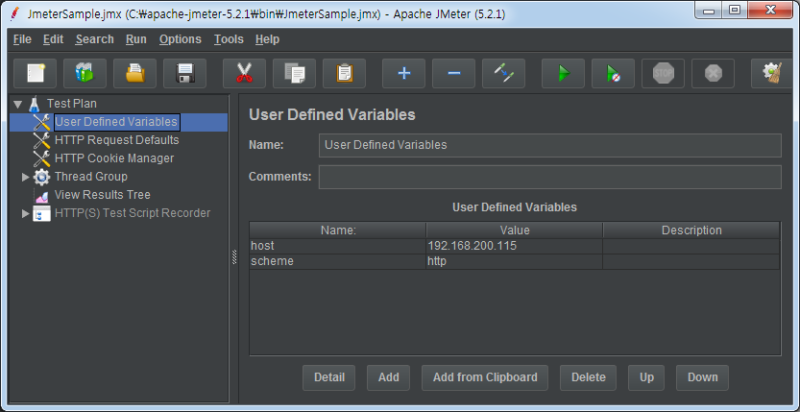This screenshot has height=412, width=800.
Task: Open the Edit menu
Action: pos(53,39)
